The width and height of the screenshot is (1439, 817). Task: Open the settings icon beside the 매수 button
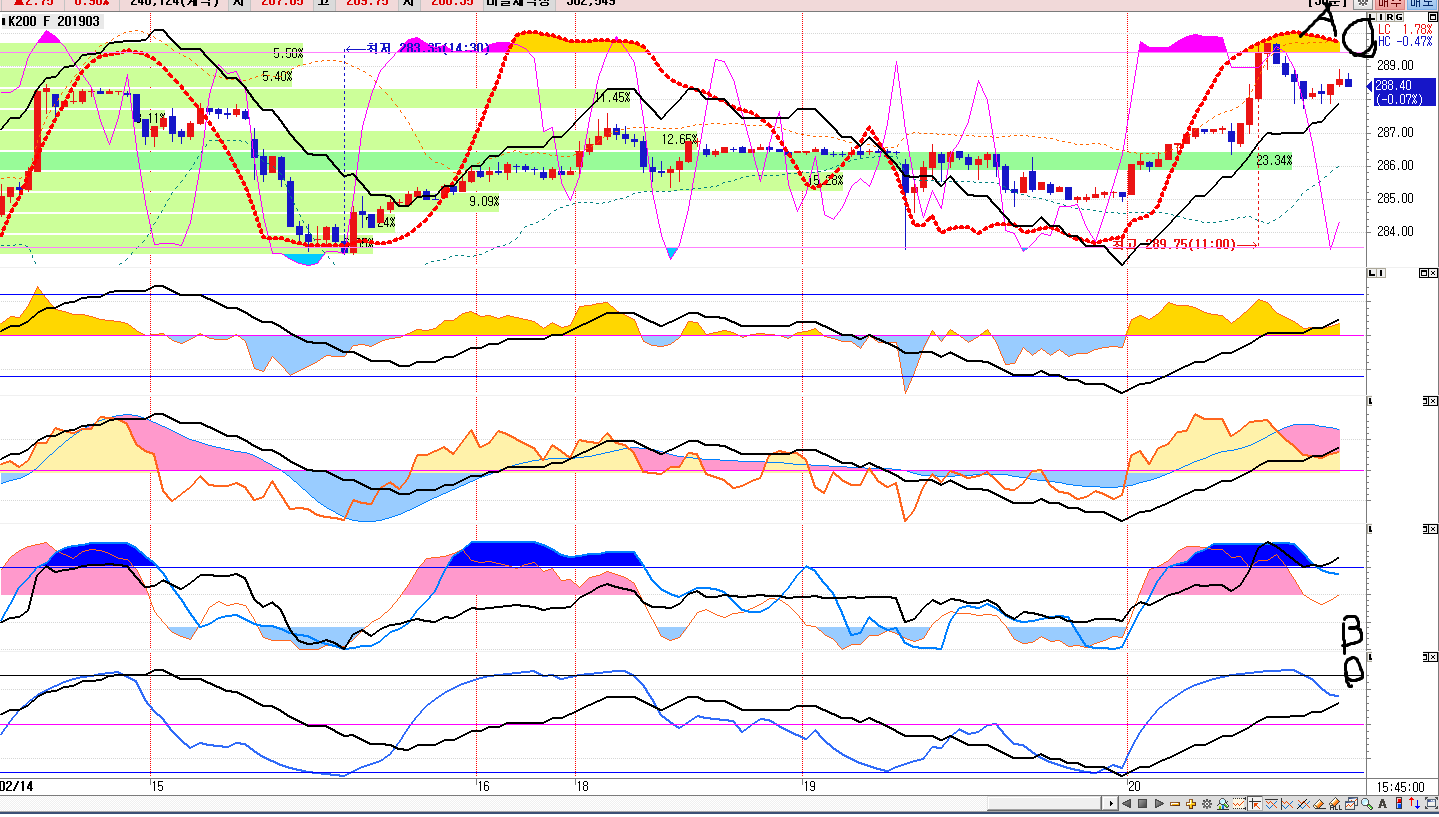[x=1363, y=4]
